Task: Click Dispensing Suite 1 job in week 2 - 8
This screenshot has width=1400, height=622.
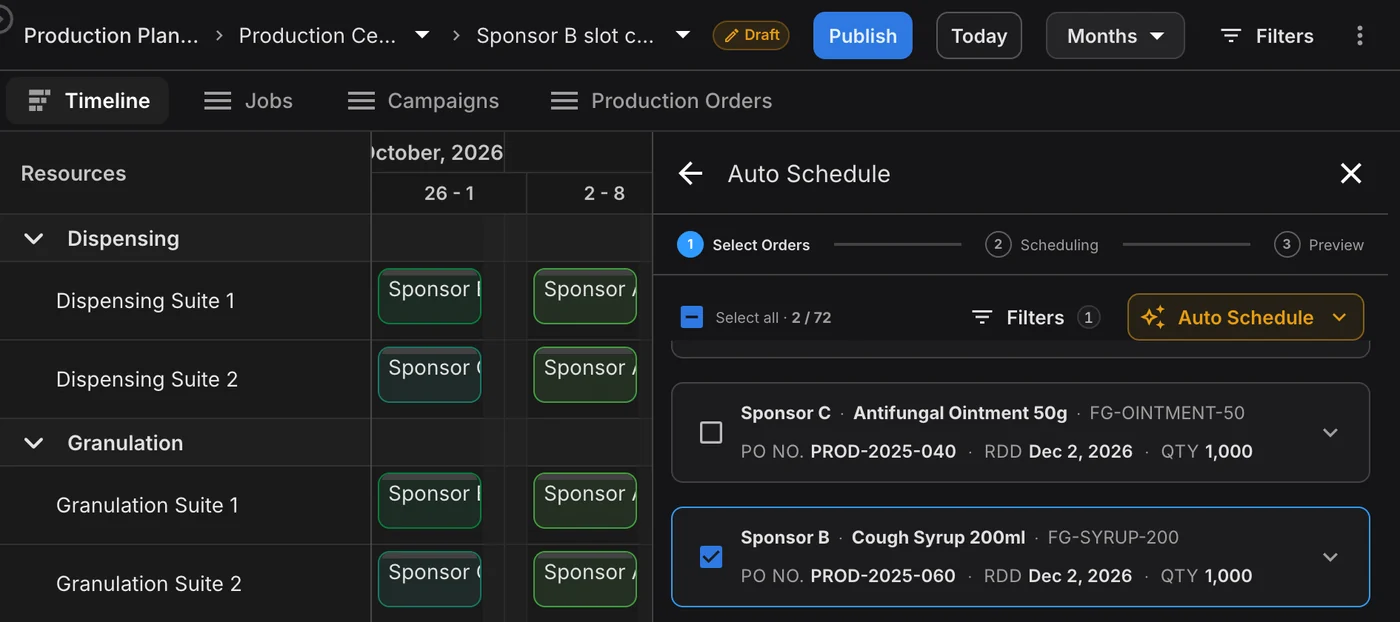Action: [x=585, y=296]
